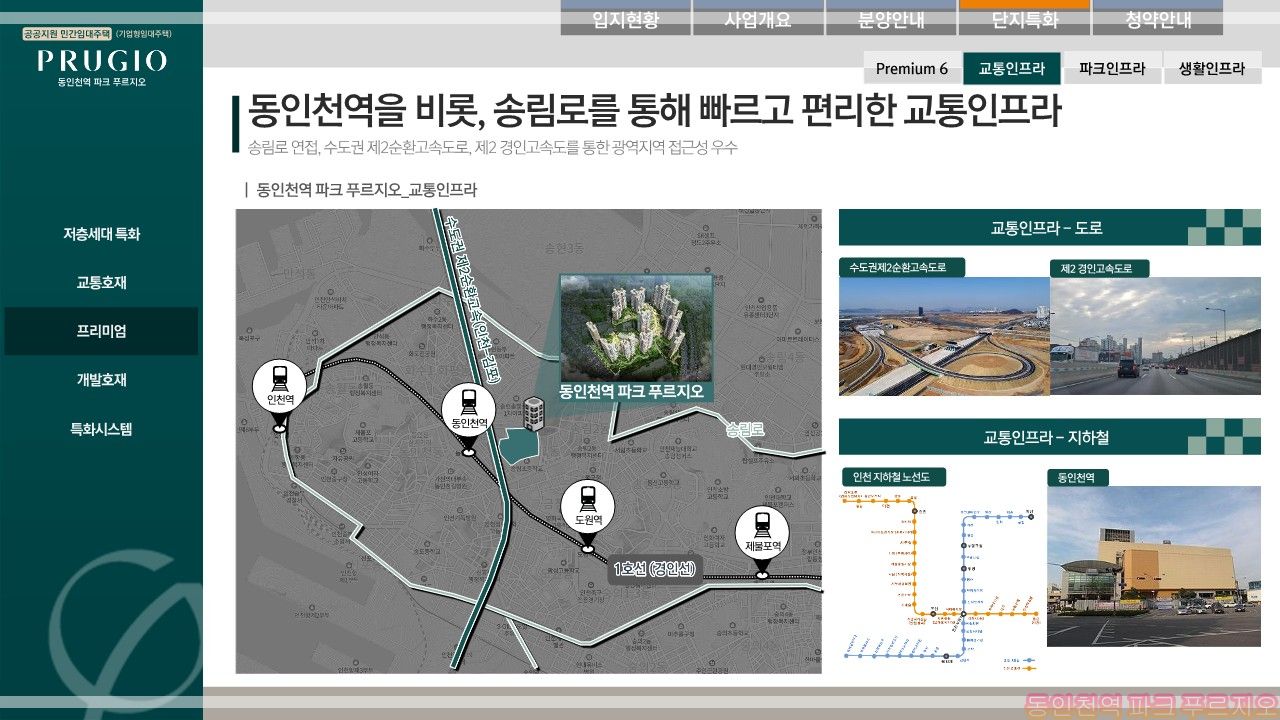
Task: Click the 인천 지하철 노선도 caption label
Action: 893,478
